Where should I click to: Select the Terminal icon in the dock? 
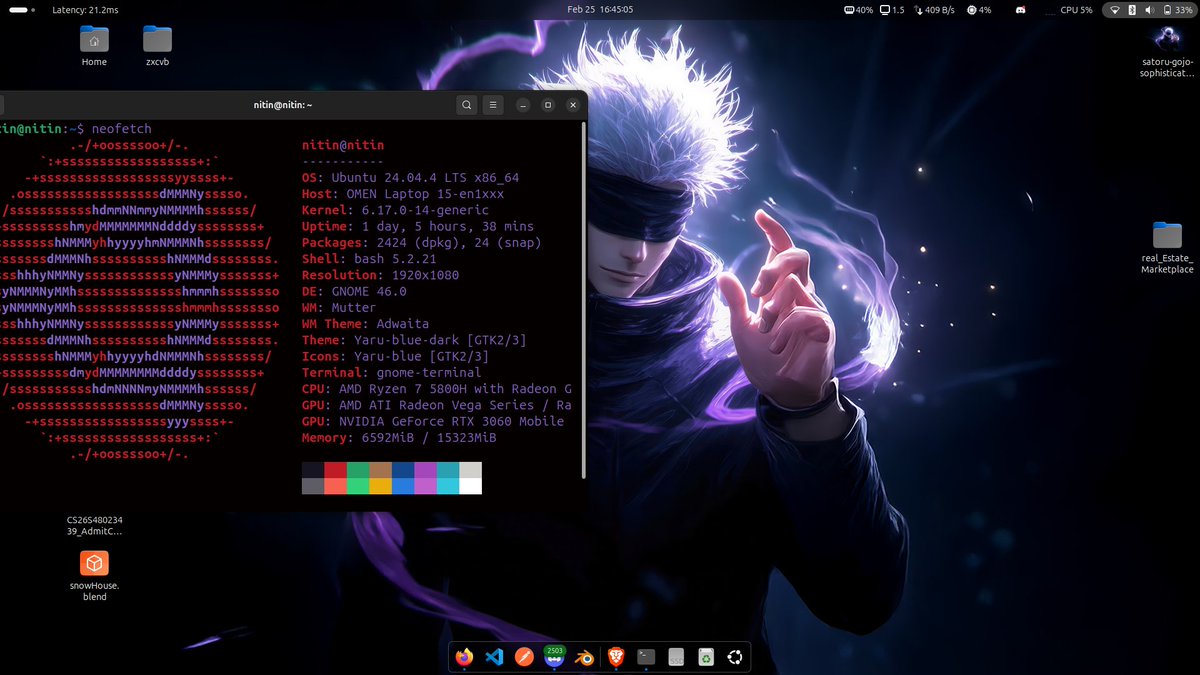click(x=647, y=657)
